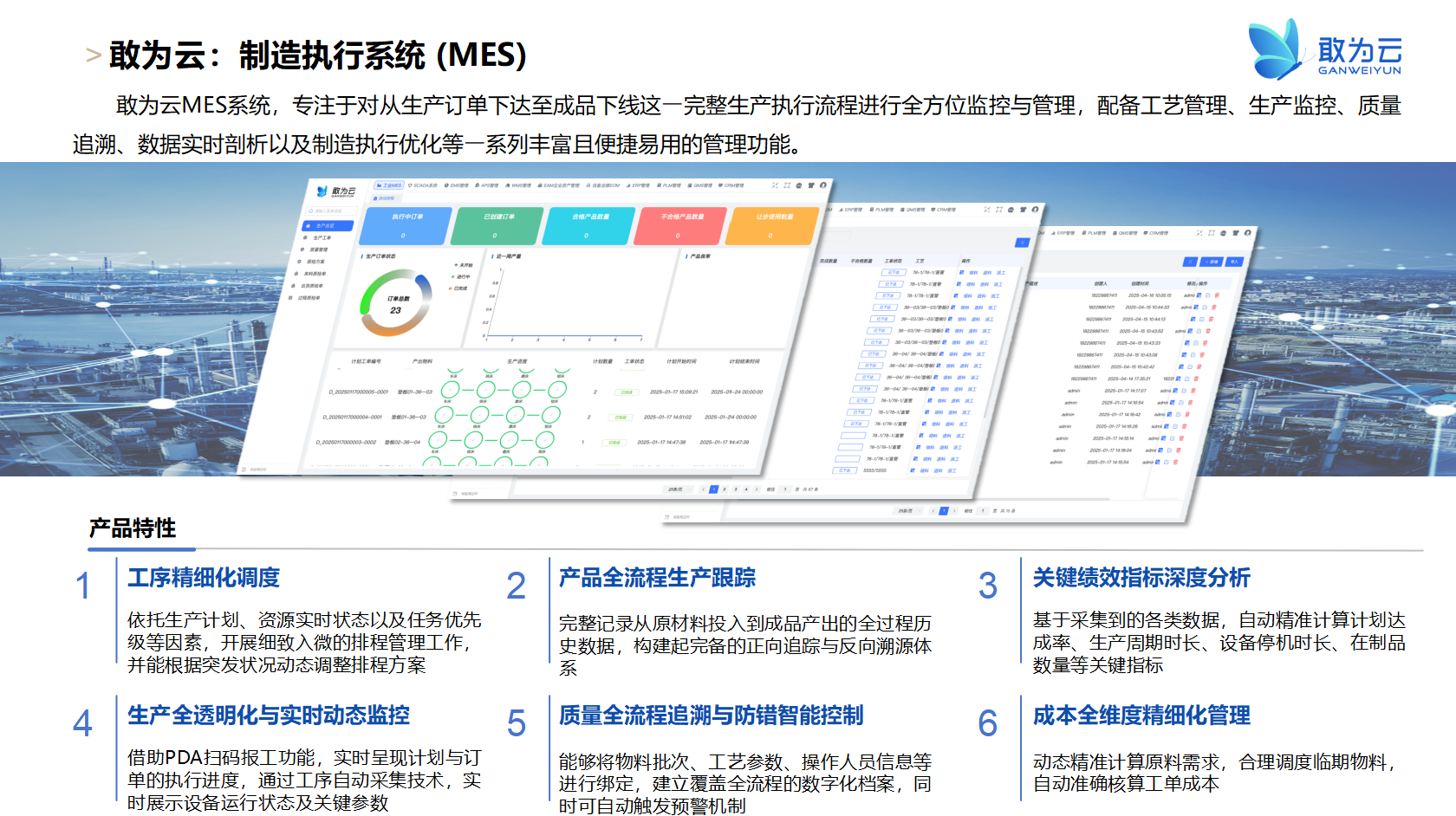The width and height of the screenshot is (1456, 816).
Task: Click the blue search button in the middle window
Action: [x=1022, y=243]
